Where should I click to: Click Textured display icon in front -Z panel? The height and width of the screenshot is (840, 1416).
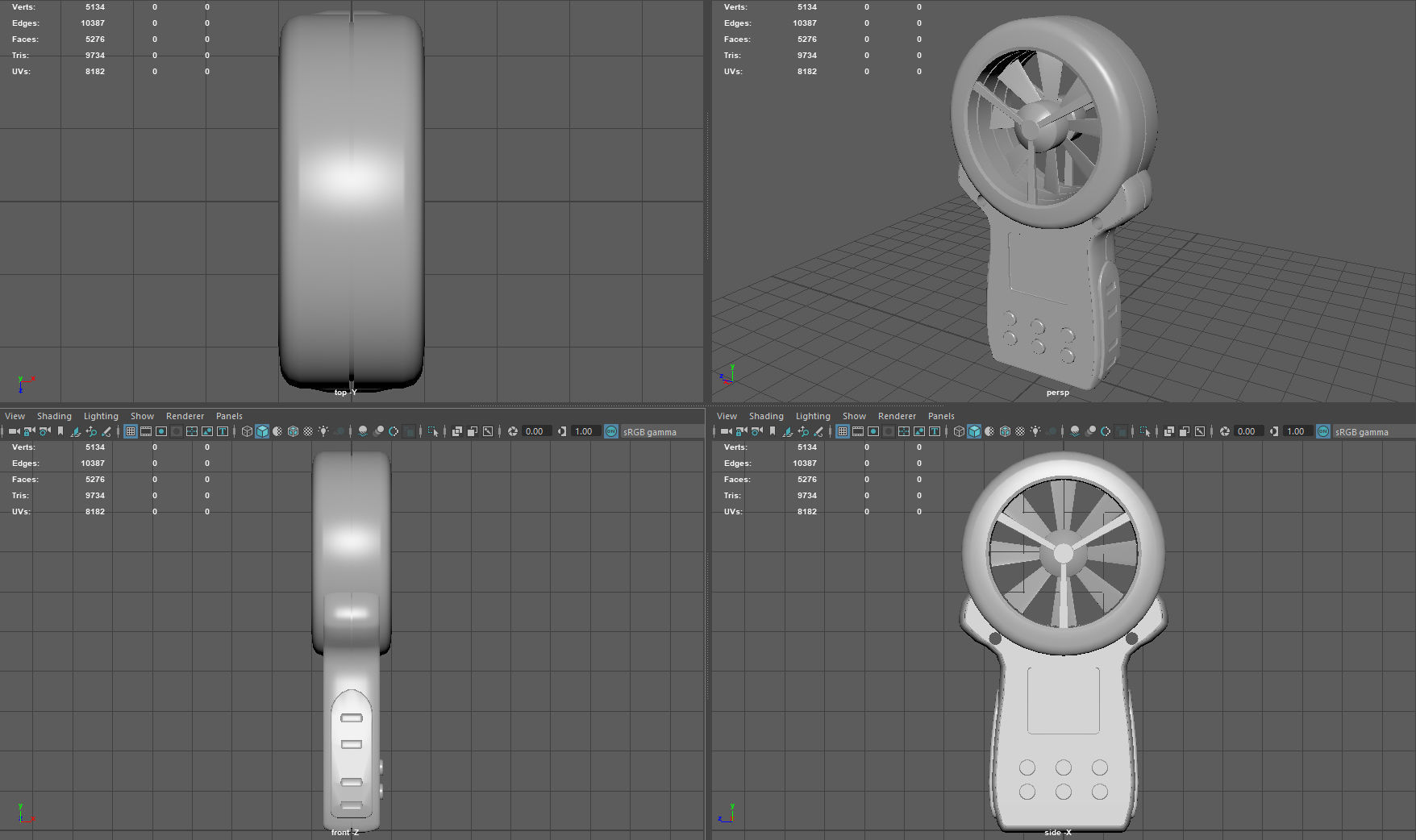pos(308,431)
